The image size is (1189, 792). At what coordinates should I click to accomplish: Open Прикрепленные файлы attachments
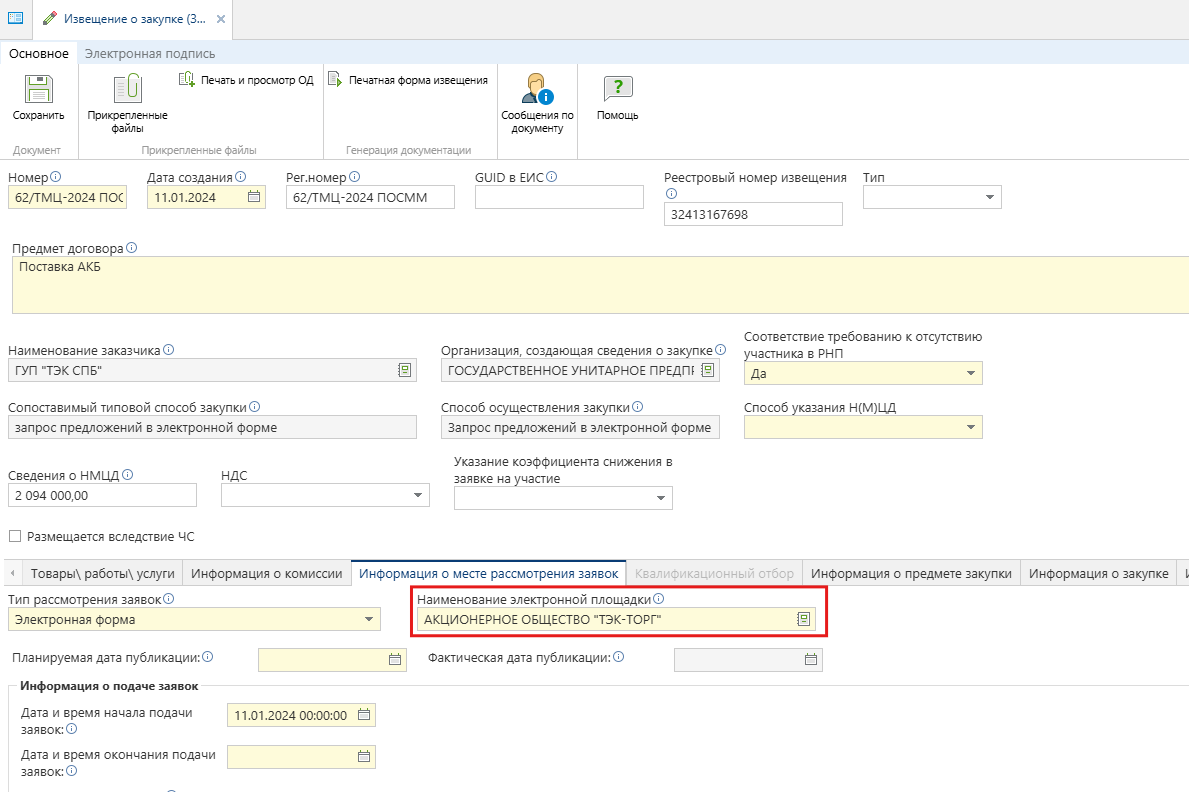127,104
